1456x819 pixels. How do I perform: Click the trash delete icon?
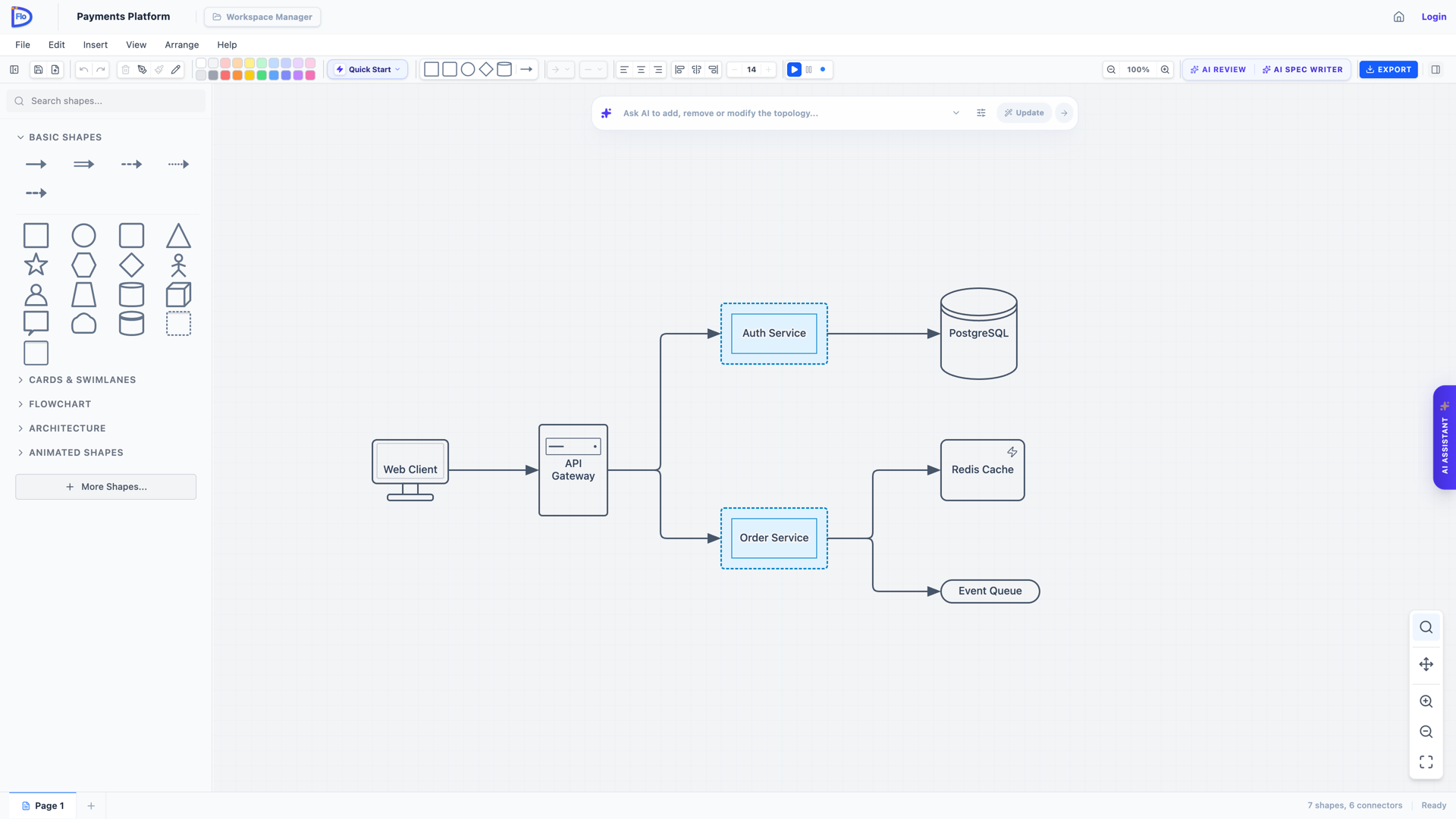pos(126,70)
